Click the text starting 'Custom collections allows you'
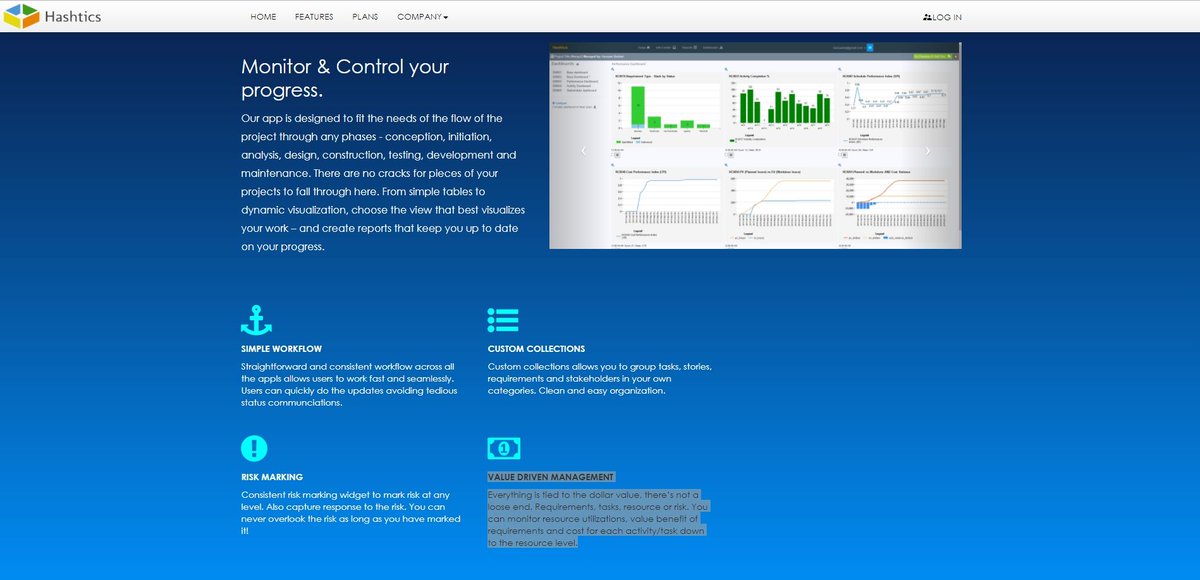The height and width of the screenshot is (580, 1200). point(600,378)
